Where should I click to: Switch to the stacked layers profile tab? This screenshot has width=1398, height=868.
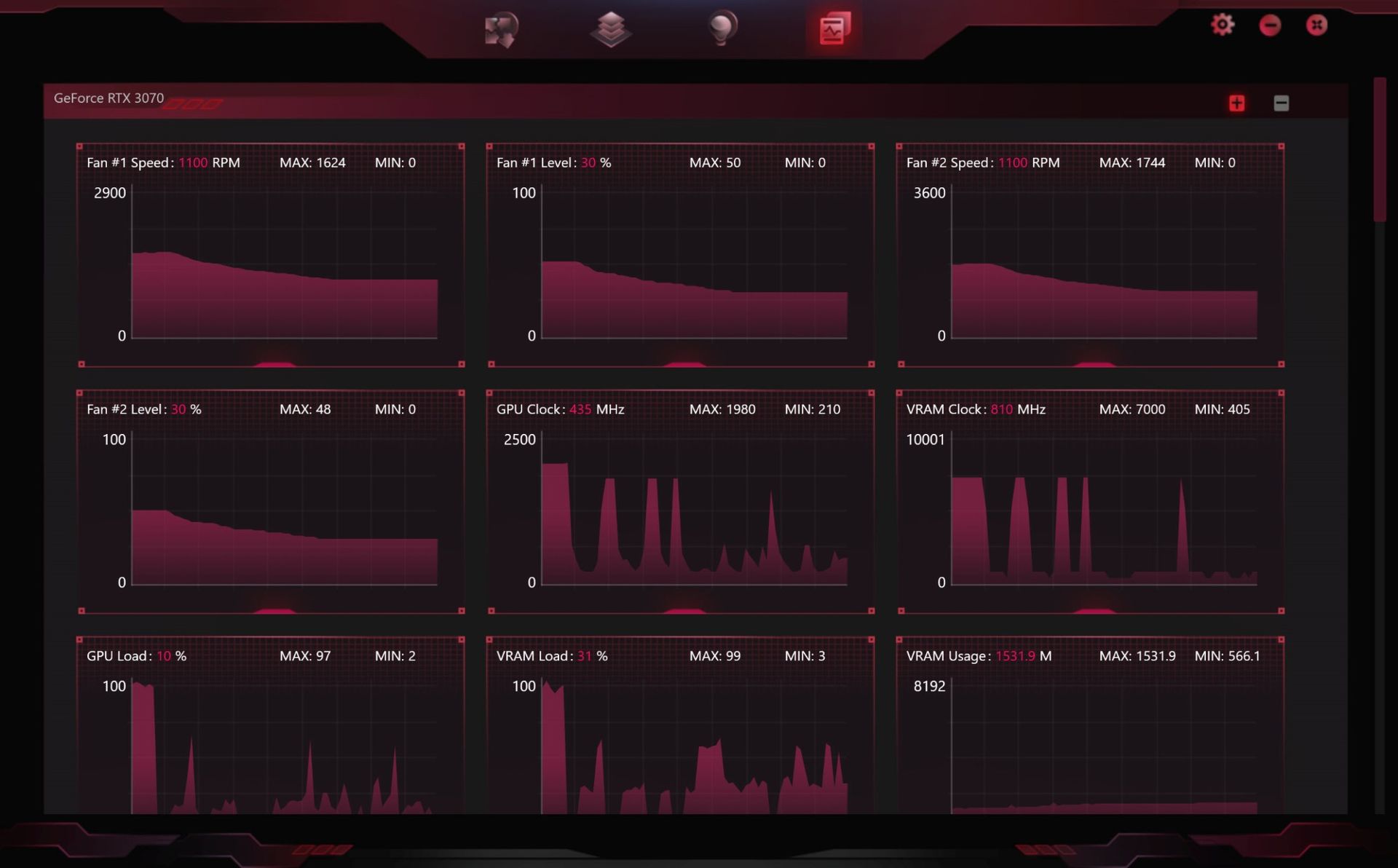tap(610, 30)
